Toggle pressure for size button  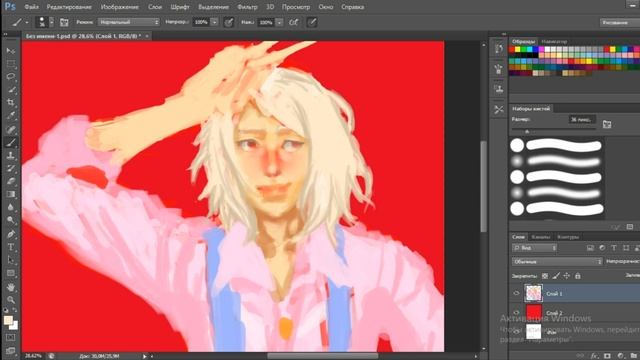pyautogui.click(x=312, y=22)
